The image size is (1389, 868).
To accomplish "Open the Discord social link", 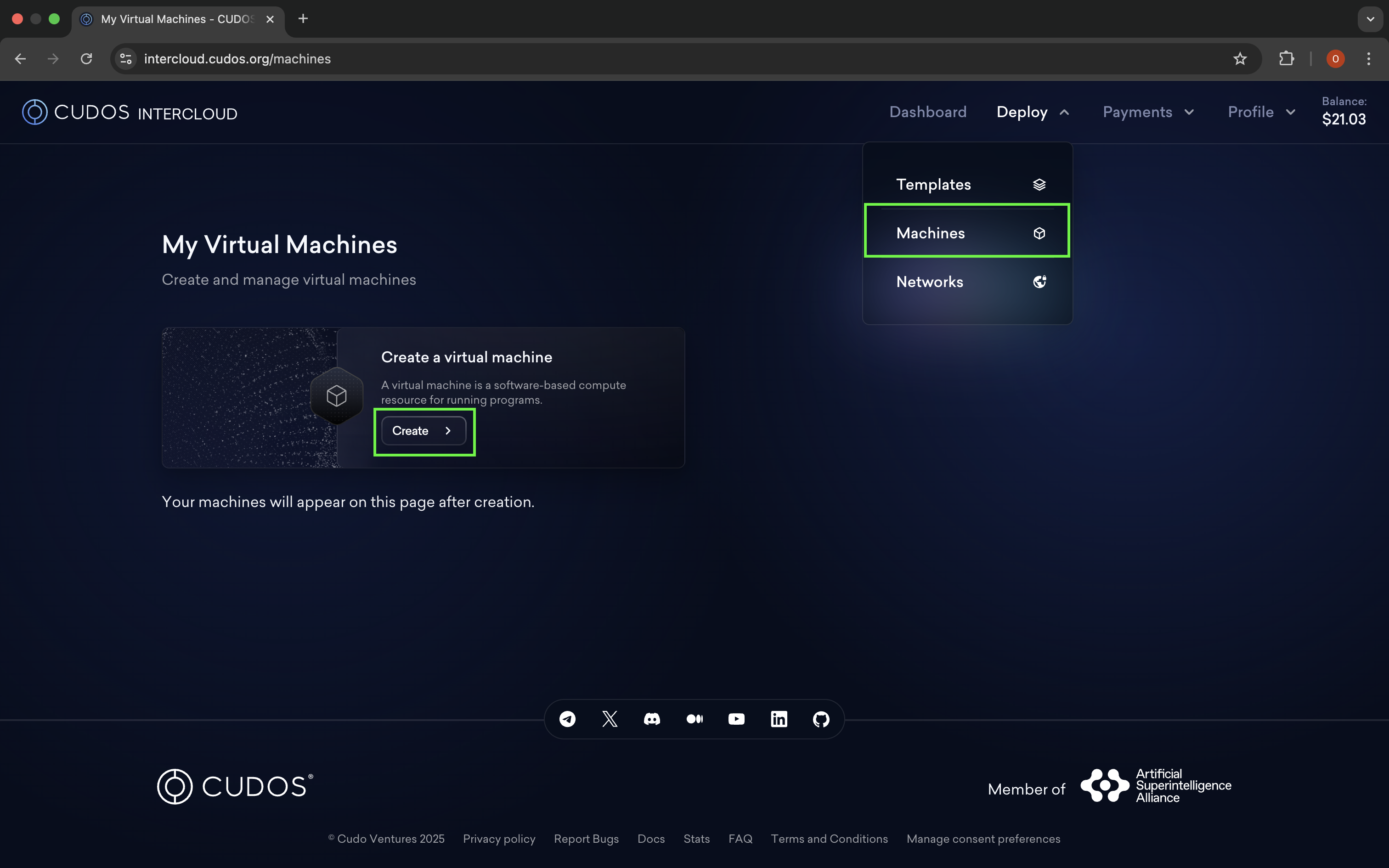I will pyautogui.click(x=652, y=719).
